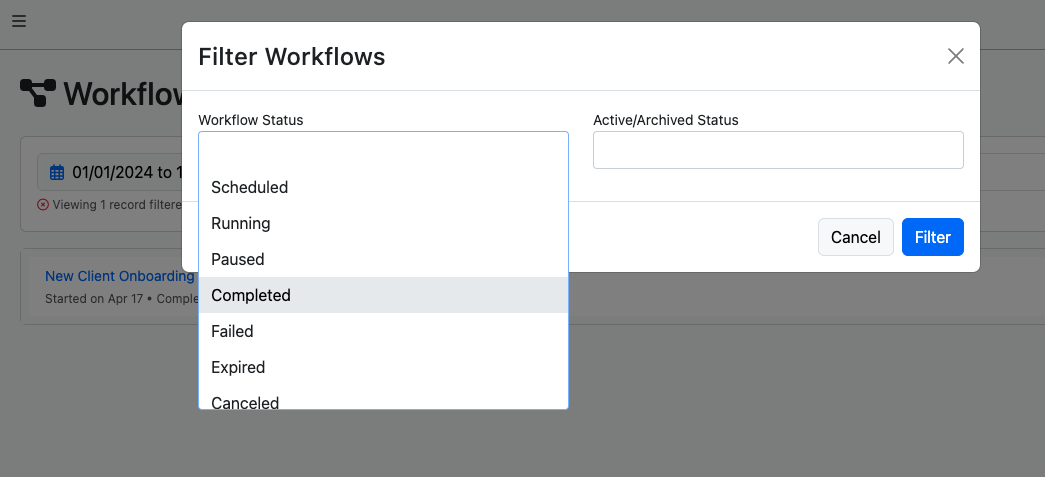Select Paused in the status list
1045x477 pixels.
[383, 259]
